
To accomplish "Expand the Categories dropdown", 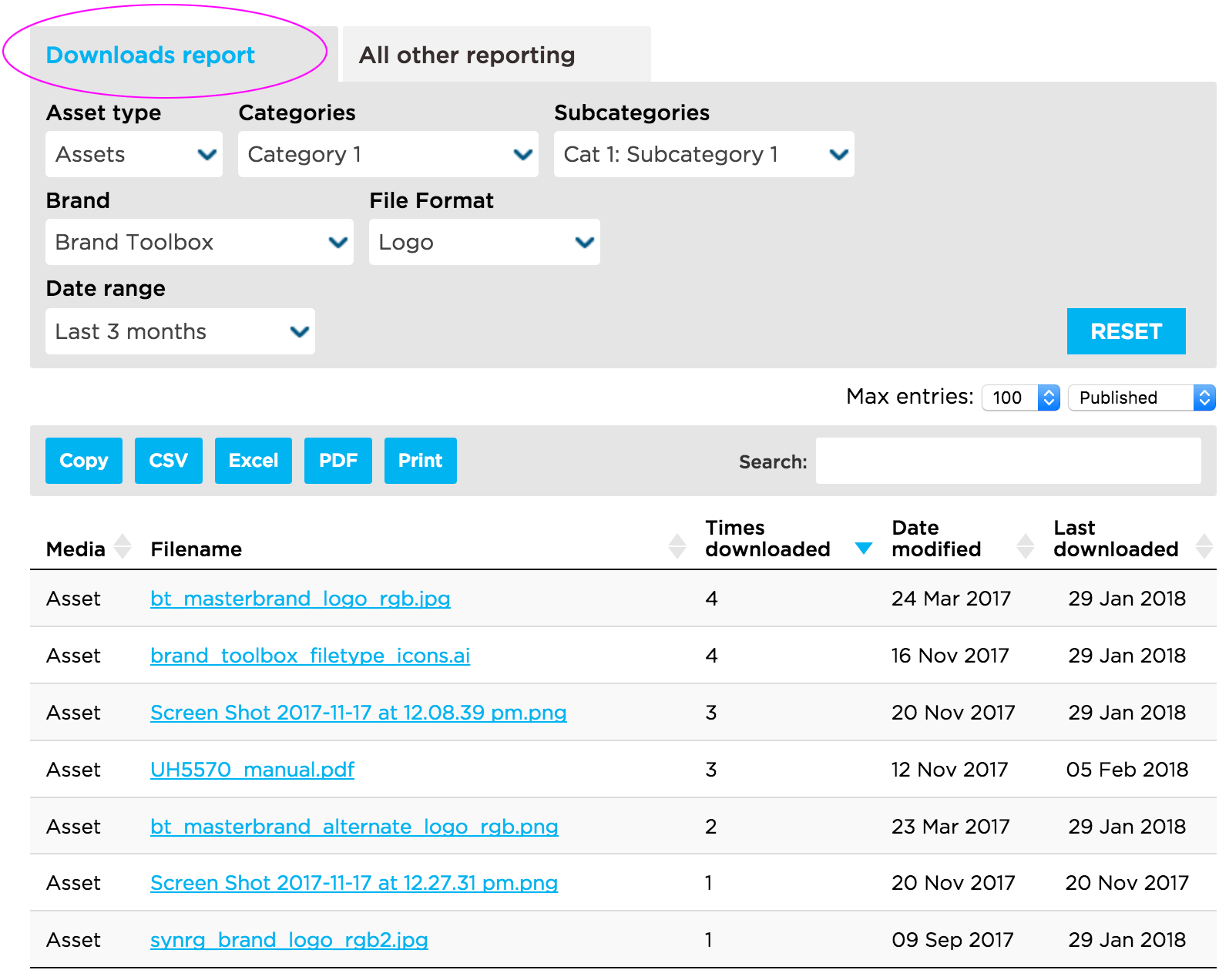I will click(388, 155).
